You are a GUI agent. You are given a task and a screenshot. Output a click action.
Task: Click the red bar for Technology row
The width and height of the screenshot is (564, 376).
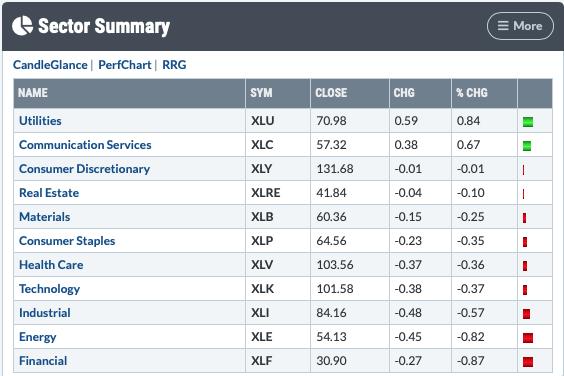click(x=525, y=290)
